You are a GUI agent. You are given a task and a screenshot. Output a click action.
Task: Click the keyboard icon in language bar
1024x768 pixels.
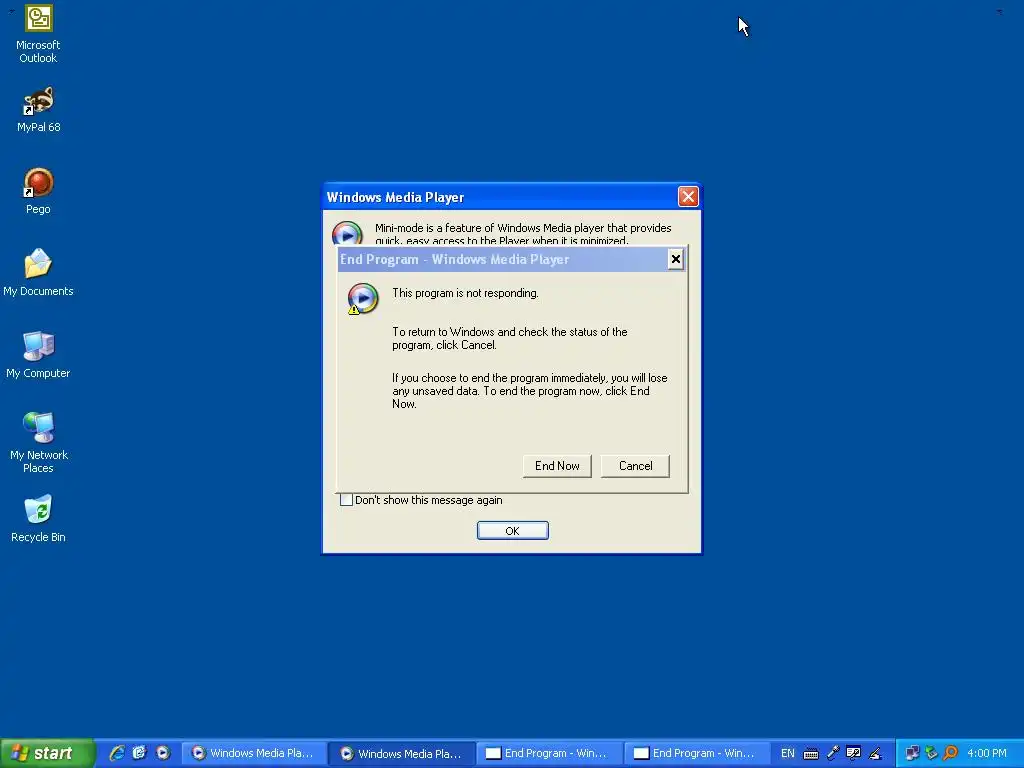810,754
